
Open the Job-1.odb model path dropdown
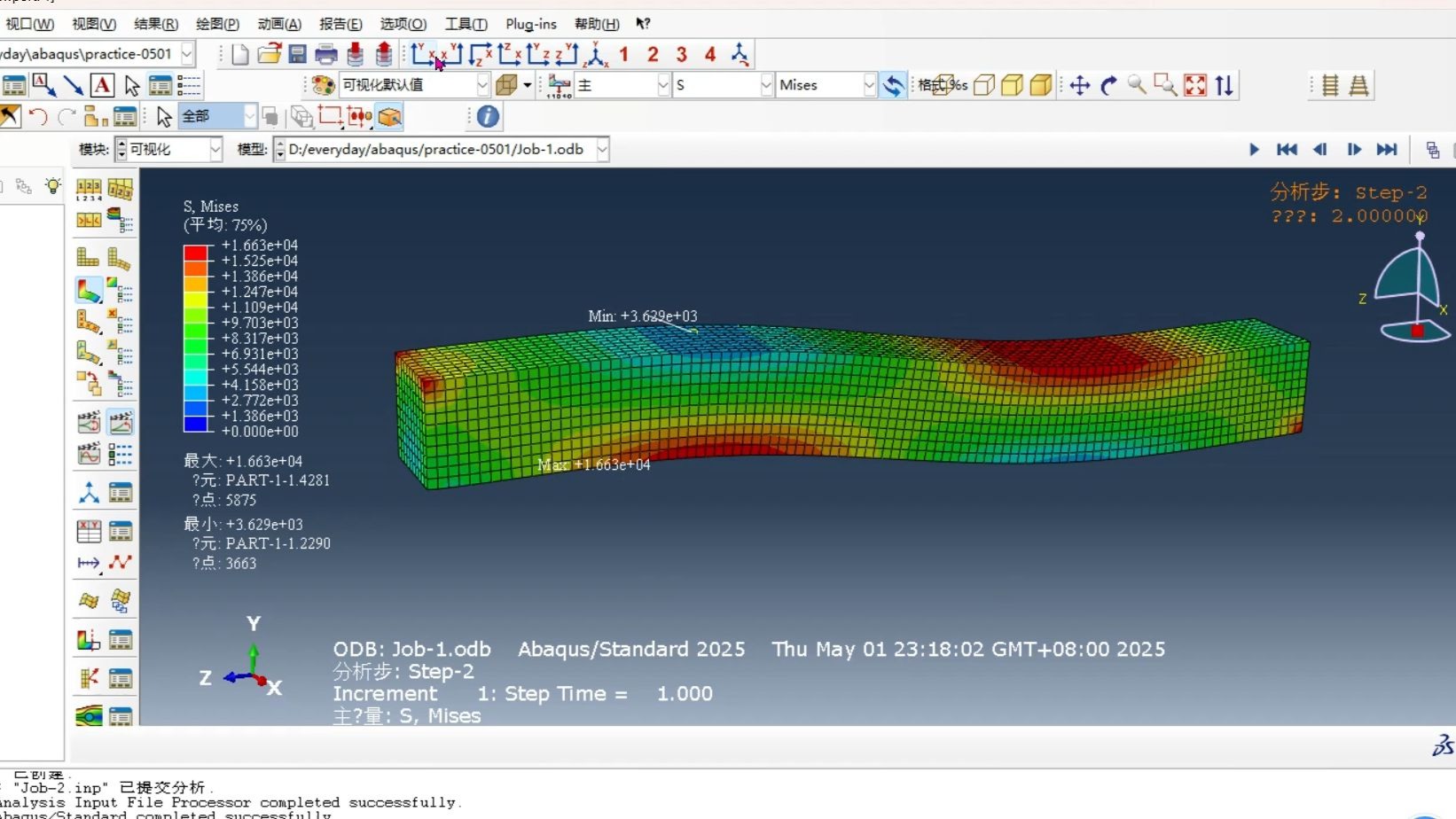click(x=602, y=150)
